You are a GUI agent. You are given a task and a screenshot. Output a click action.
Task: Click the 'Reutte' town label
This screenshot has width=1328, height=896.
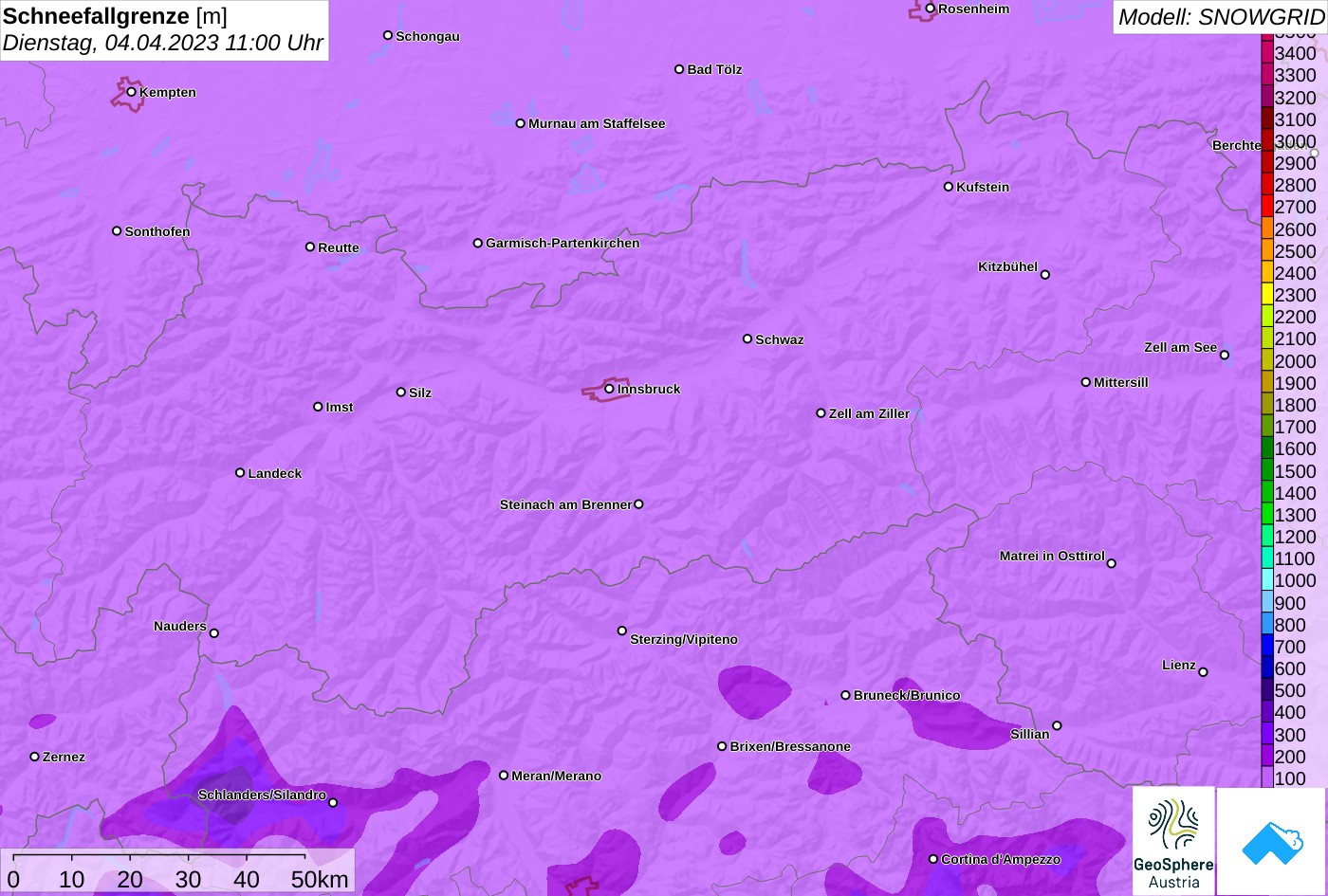[339, 247]
